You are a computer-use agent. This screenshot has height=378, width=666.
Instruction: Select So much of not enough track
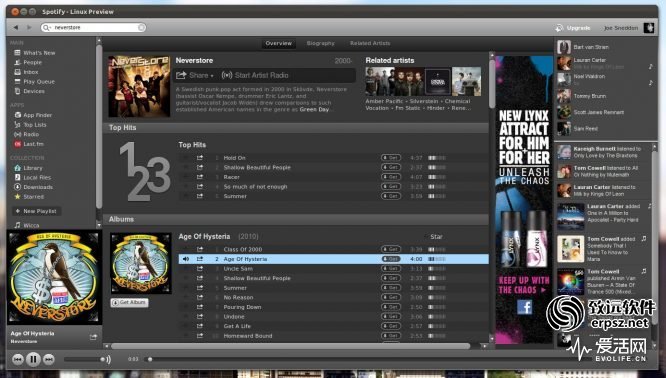pyautogui.click(x=255, y=186)
